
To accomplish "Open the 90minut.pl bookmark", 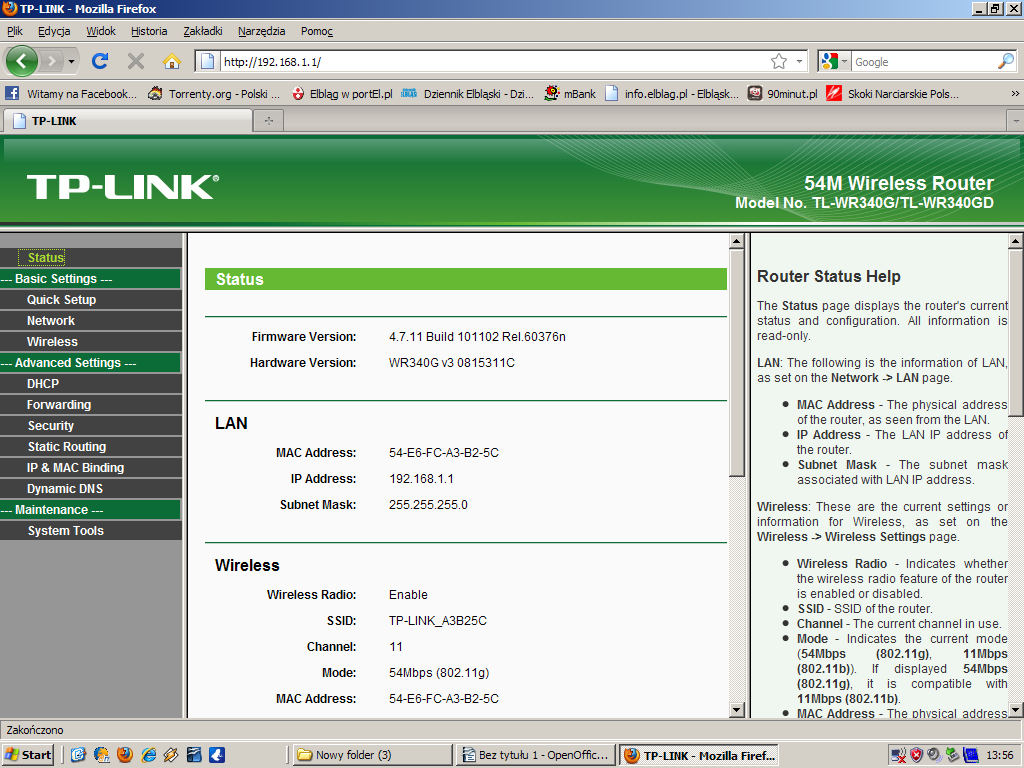I will point(782,93).
